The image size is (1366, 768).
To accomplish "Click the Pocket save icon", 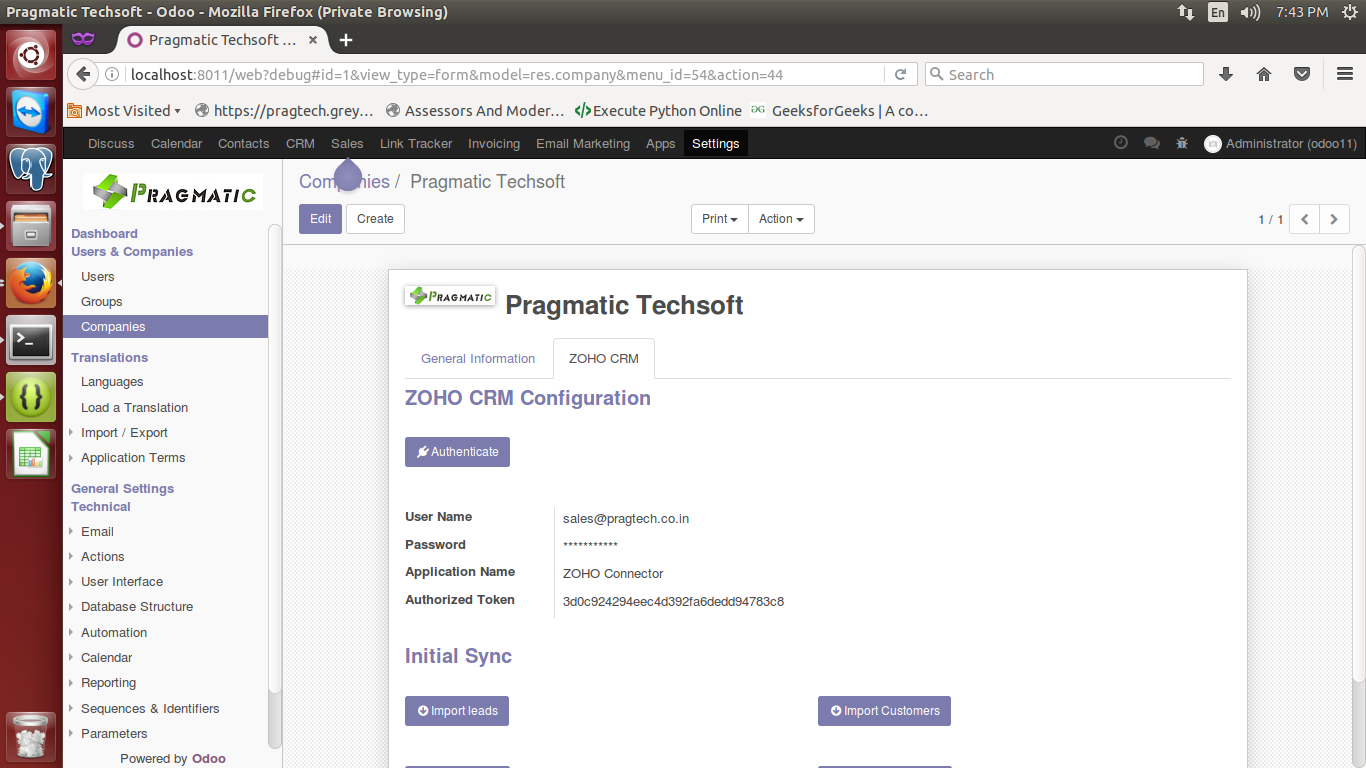I will (x=1302, y=74).
